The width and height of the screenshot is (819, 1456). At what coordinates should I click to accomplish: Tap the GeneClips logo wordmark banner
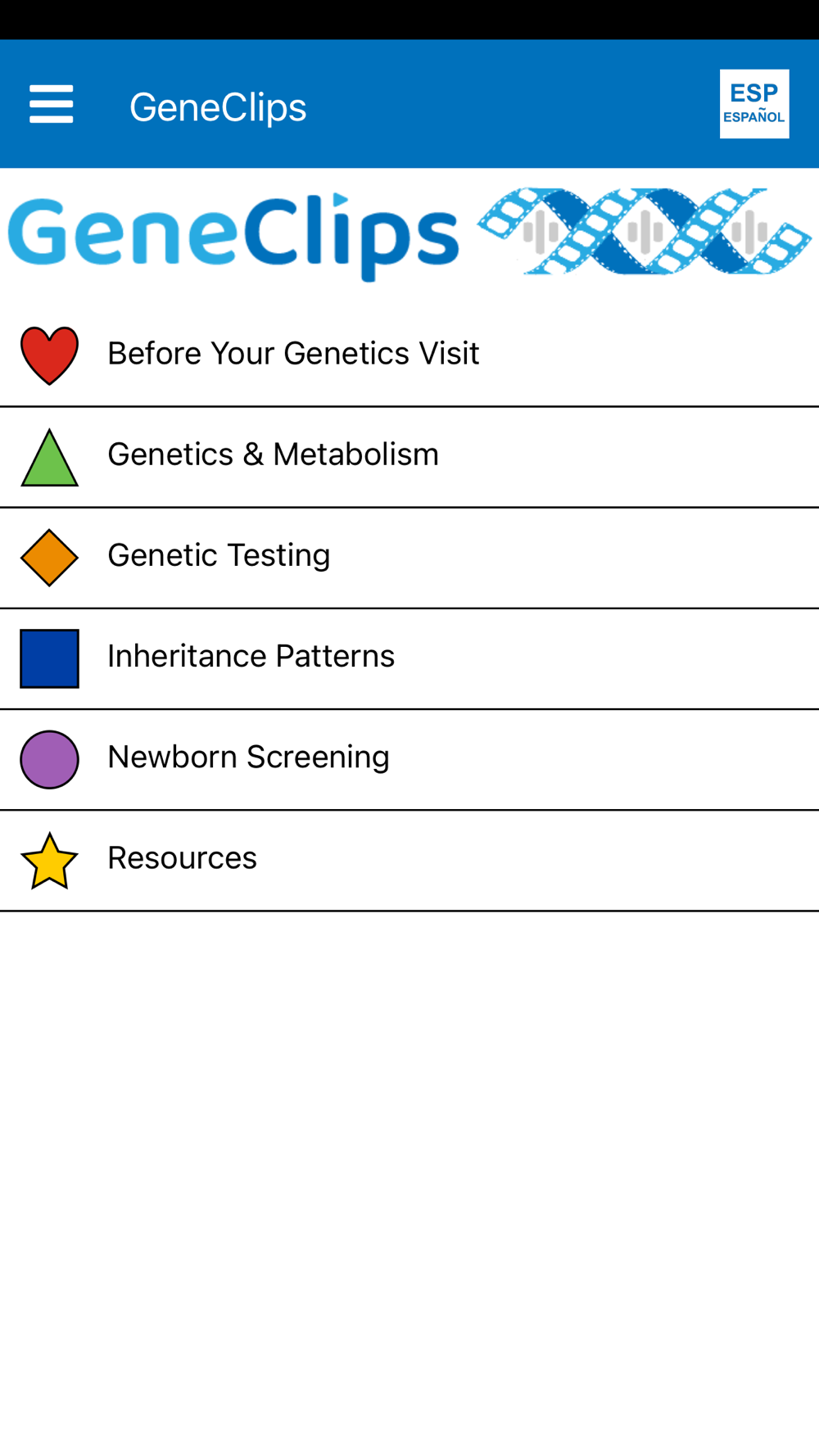click(233, 236)
